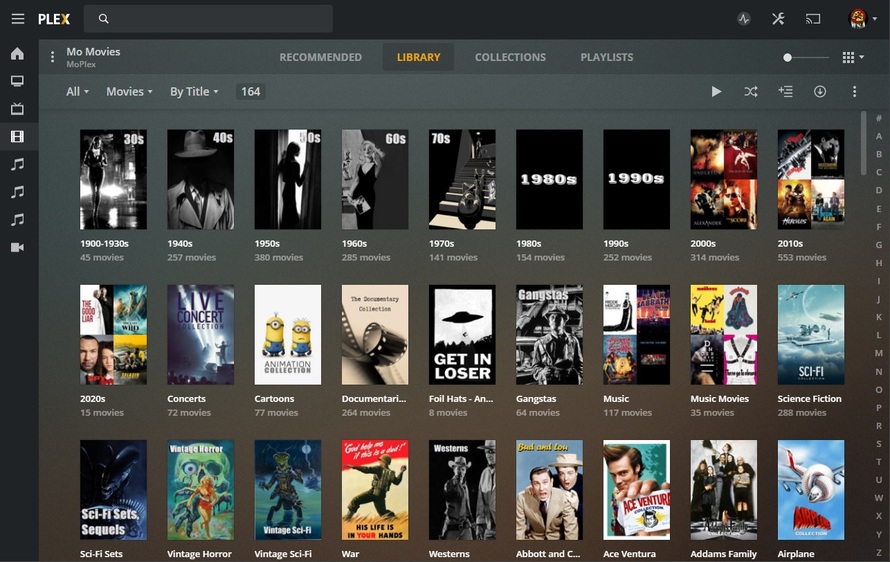Open the hamburger navigation menu
The image size is (890, 562).
point(18,19)
